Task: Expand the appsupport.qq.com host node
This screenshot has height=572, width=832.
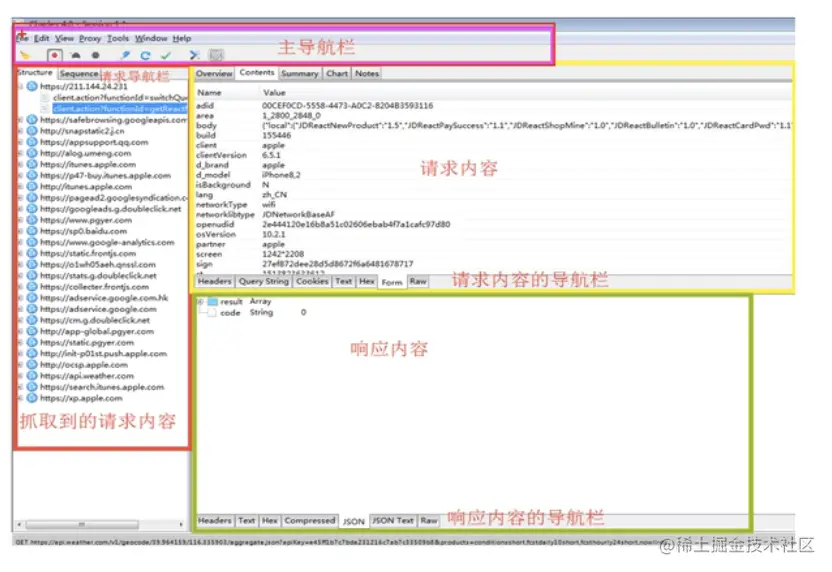Action: (x=21, y=142)
